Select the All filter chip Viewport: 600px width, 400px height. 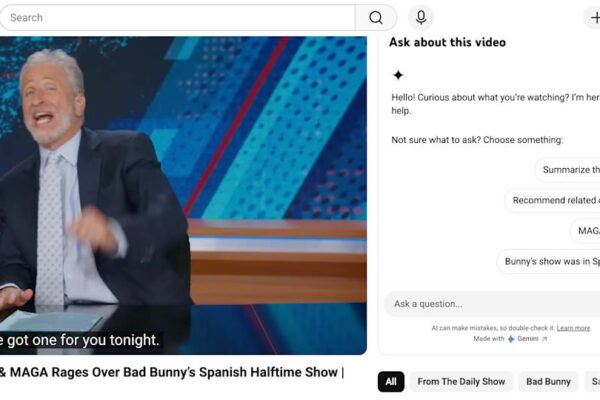(x=391, y=382)
